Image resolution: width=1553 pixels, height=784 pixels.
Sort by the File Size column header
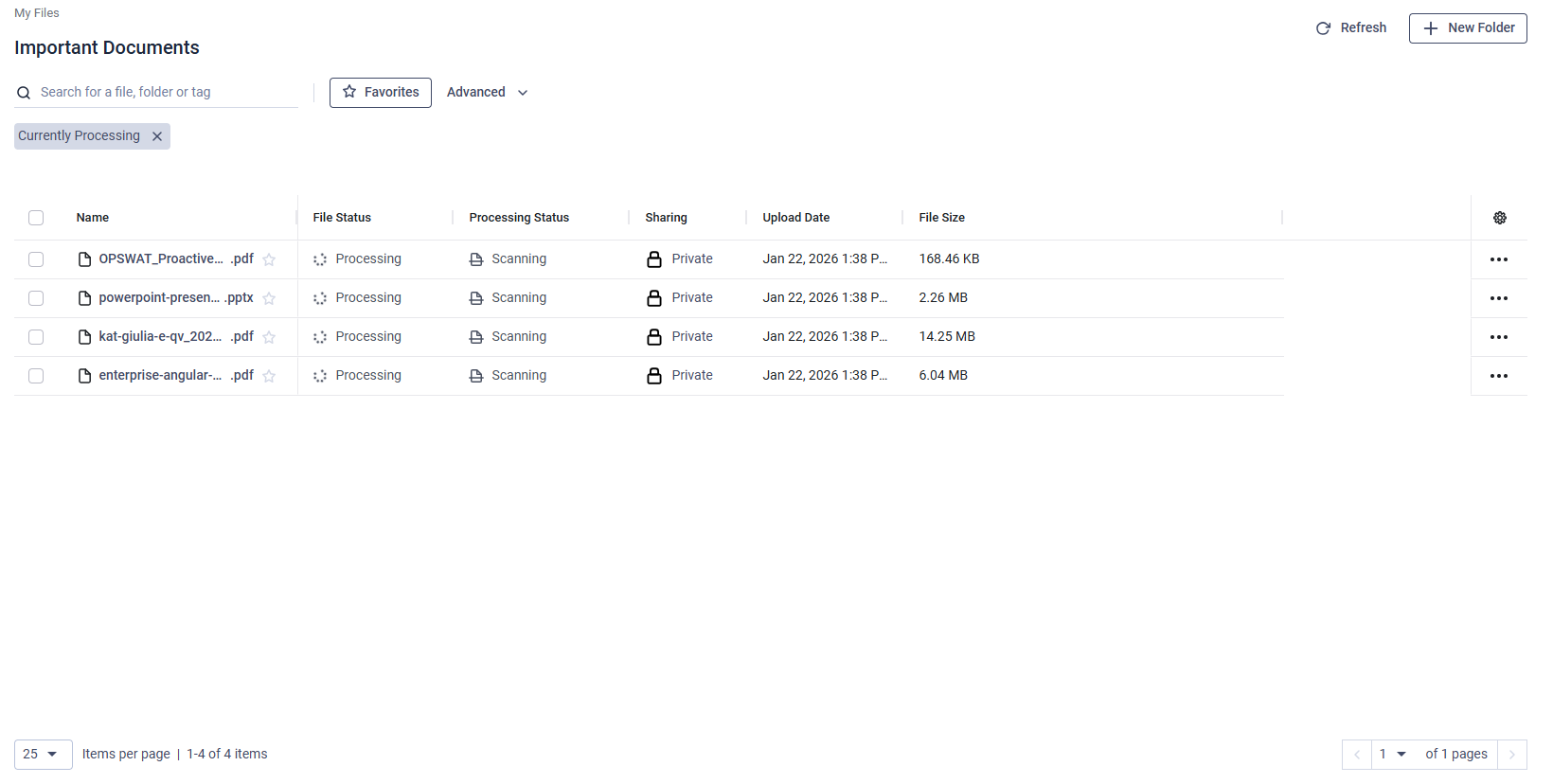point(941,218)
